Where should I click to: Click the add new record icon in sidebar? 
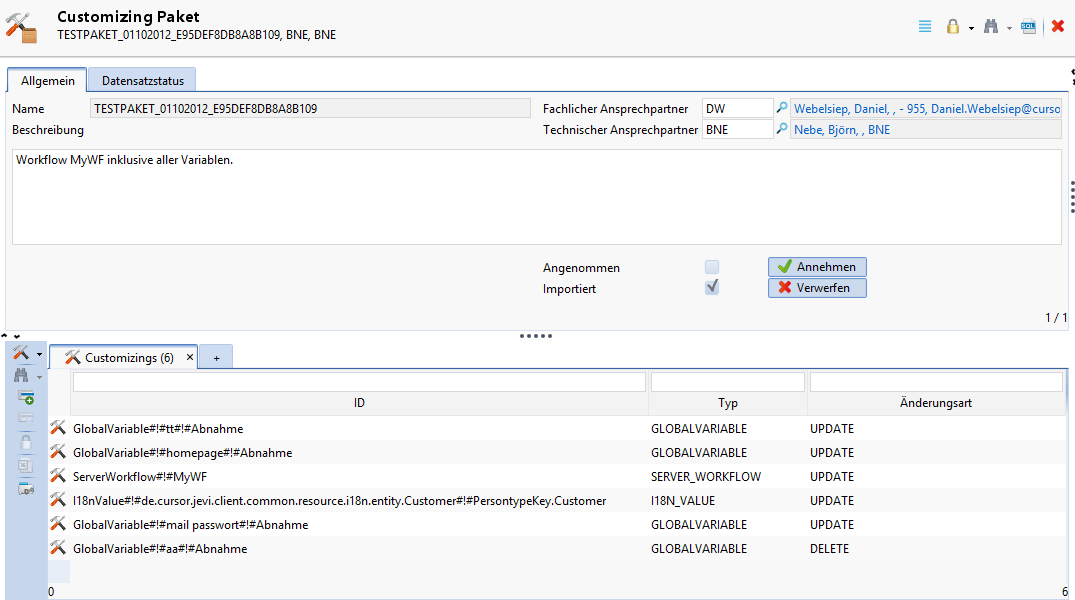click(x=25, y=398)
